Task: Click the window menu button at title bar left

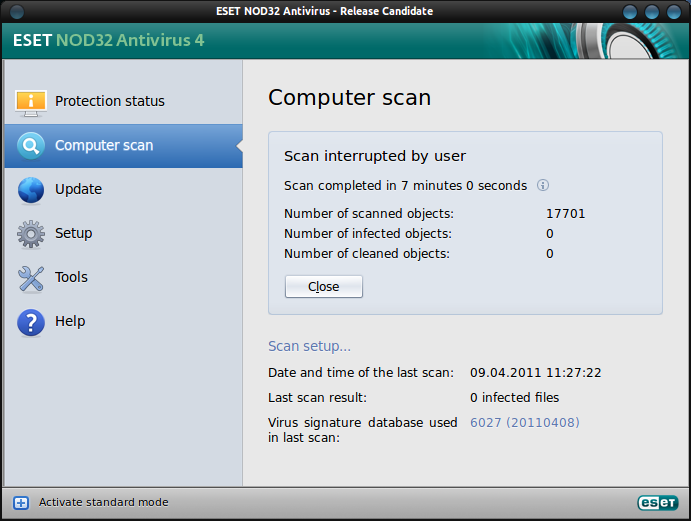Action: 17,11
